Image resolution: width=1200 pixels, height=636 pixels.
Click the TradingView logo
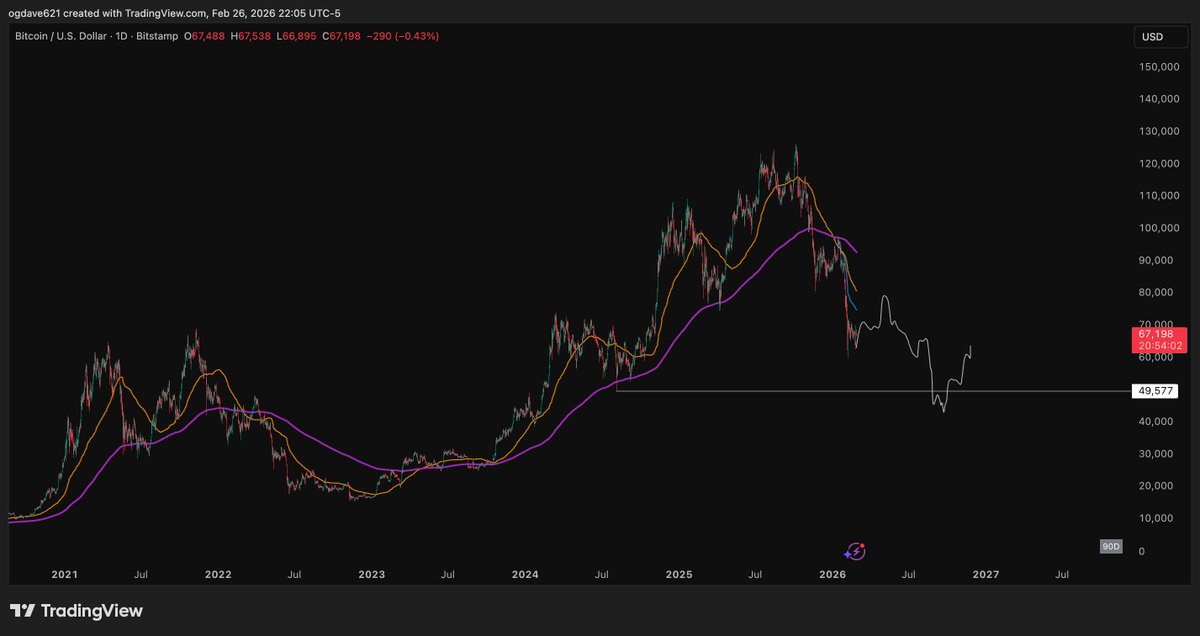[76, 610]
